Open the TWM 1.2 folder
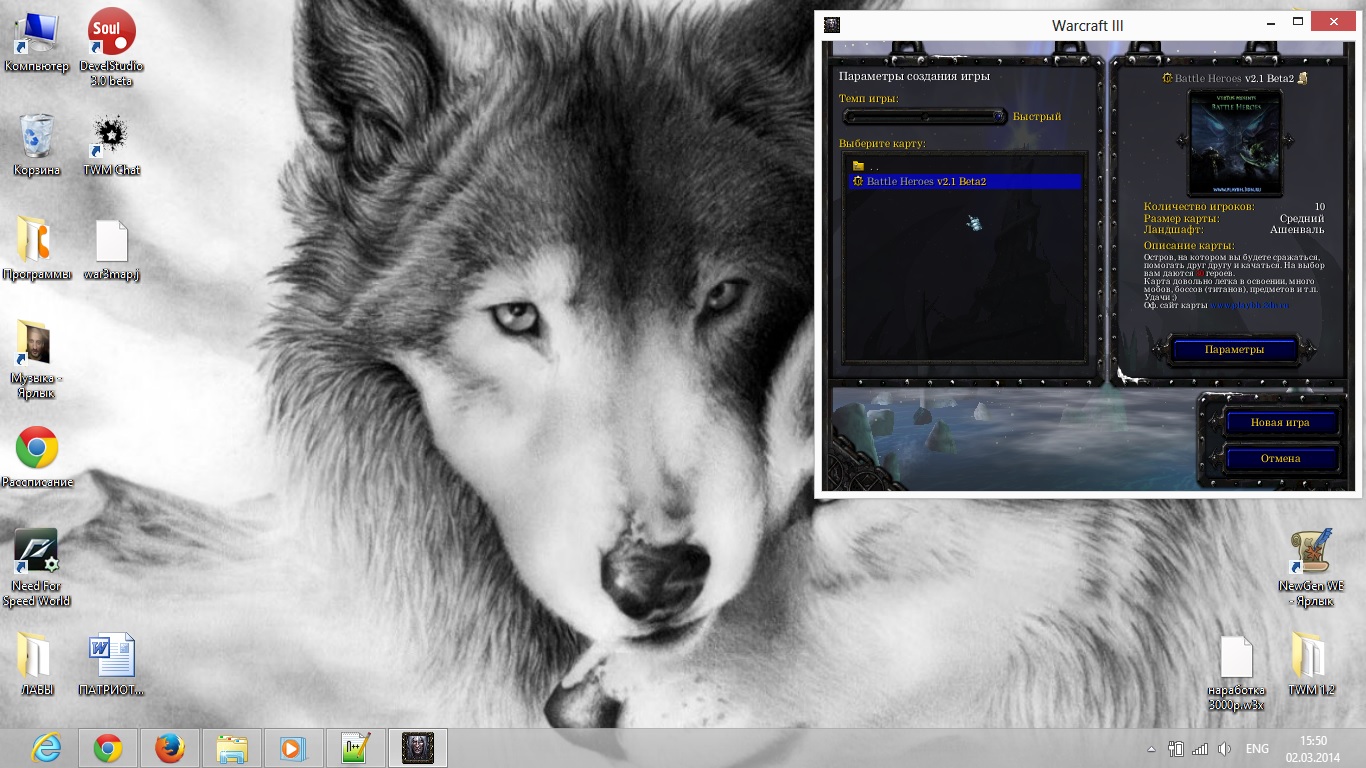The image size is (1366, 768). 1309,656
